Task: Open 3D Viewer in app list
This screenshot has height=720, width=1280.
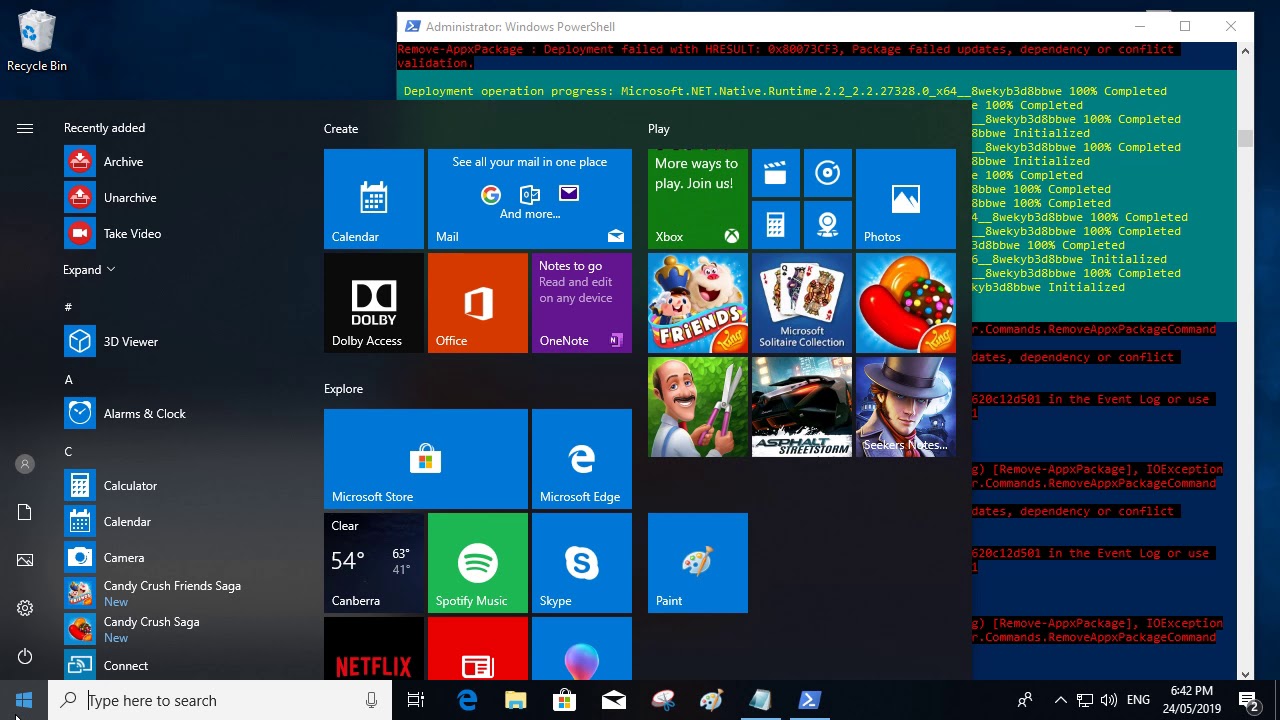Action: tap(185, 342)
